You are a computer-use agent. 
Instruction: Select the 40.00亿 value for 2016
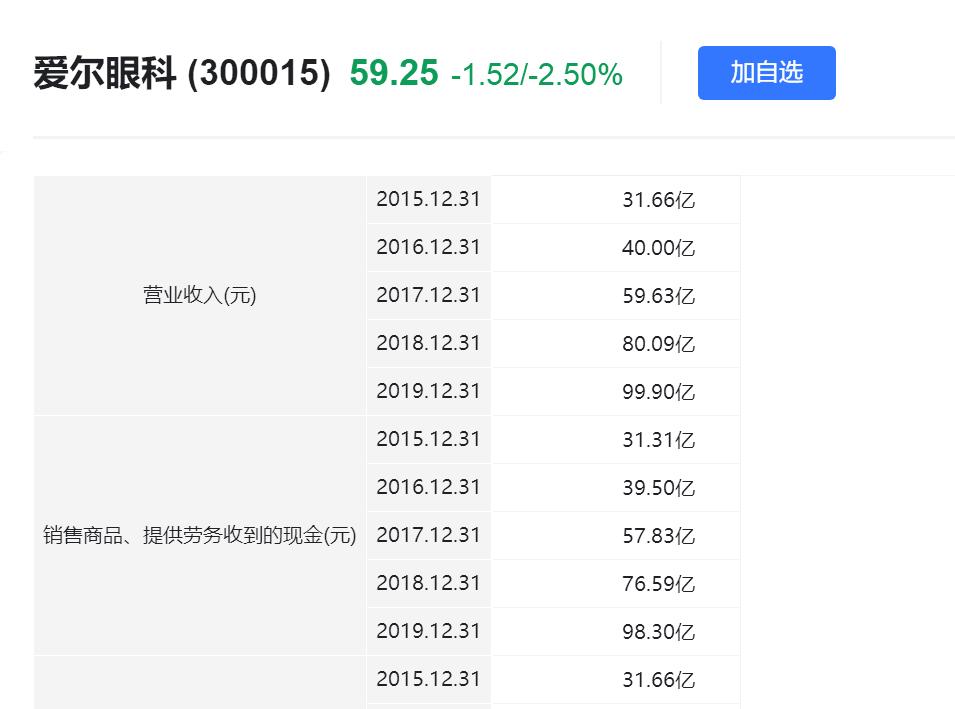click(659, 247)
